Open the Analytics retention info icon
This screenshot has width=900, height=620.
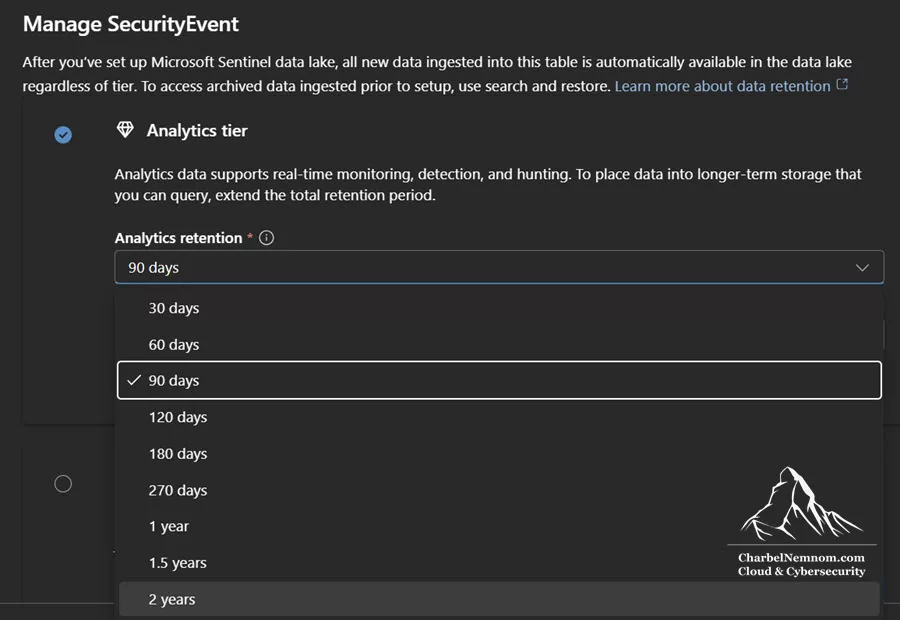pos(266,238)
